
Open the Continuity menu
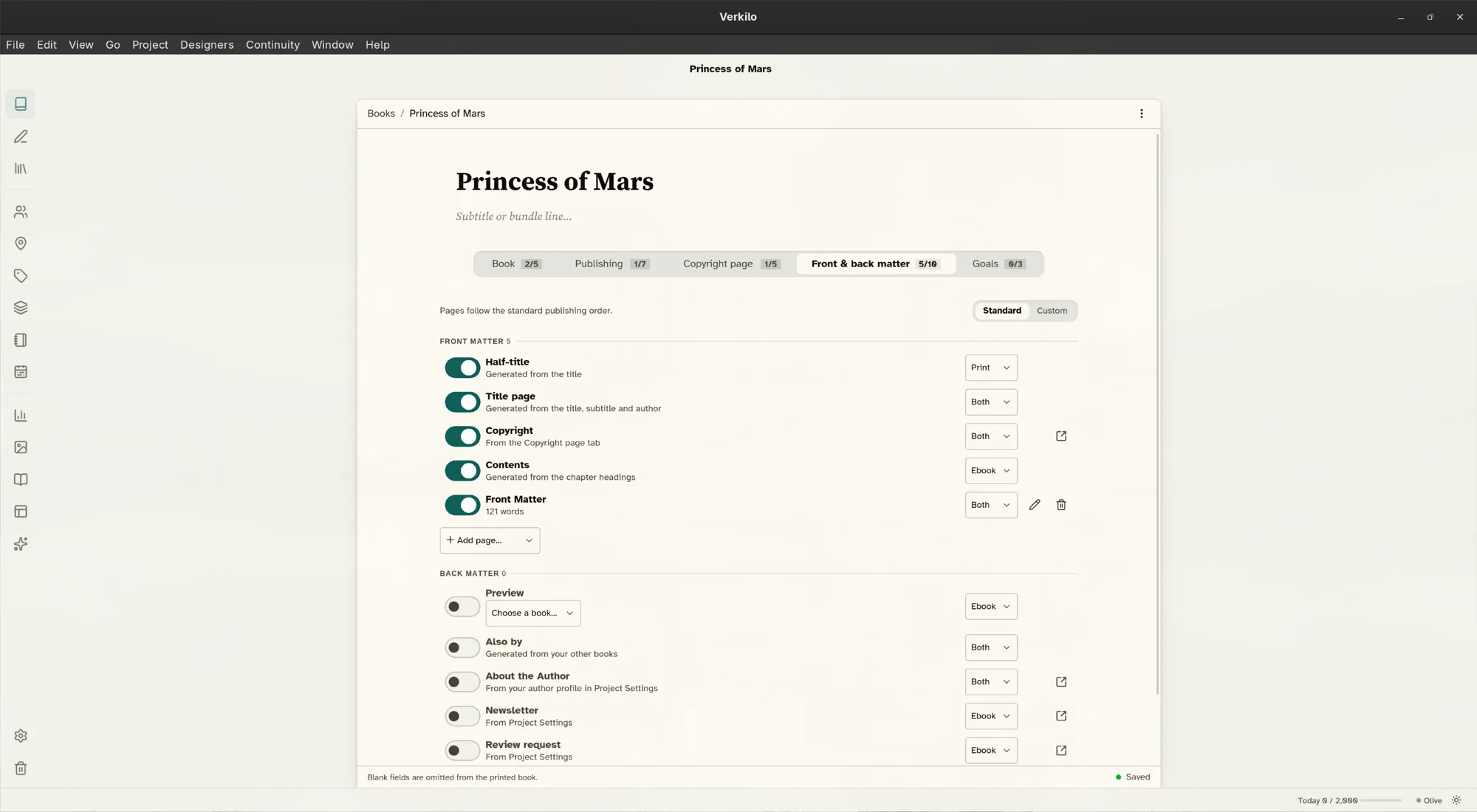pos(273,44)
